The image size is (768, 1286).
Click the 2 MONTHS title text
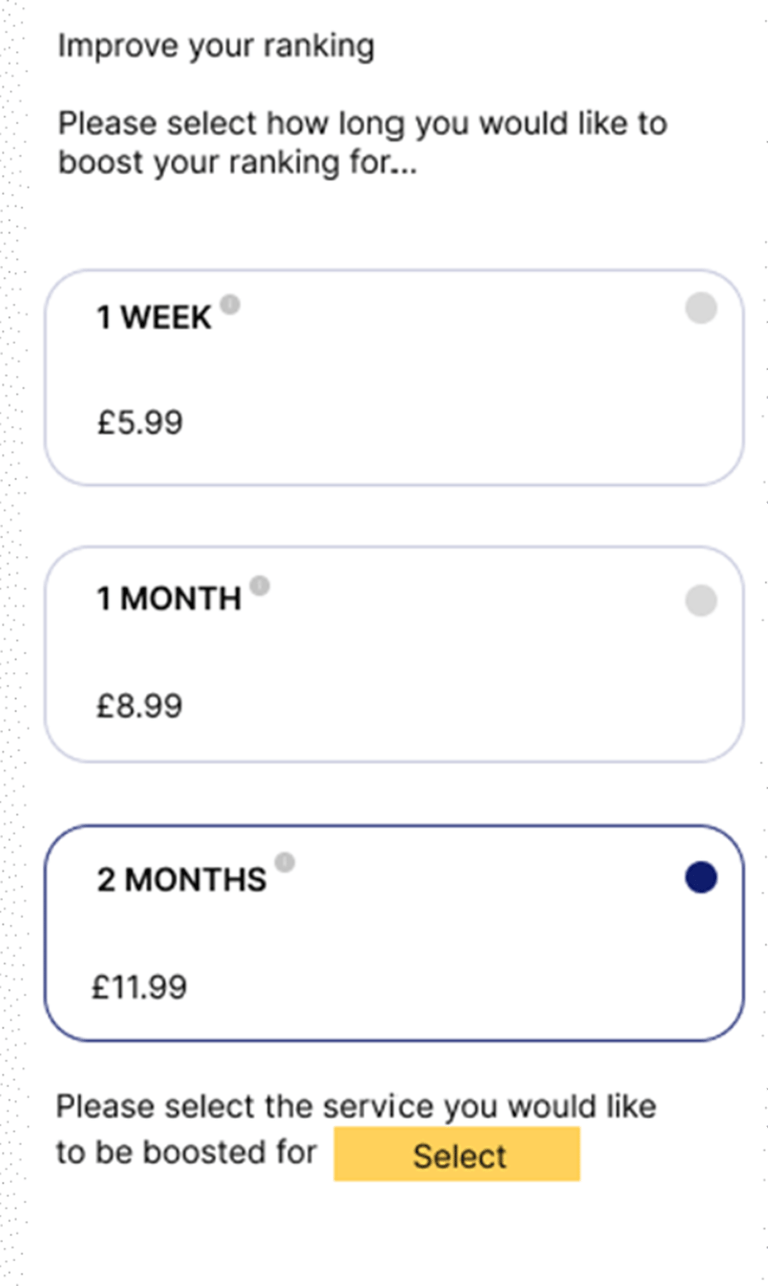pos(182,880)
